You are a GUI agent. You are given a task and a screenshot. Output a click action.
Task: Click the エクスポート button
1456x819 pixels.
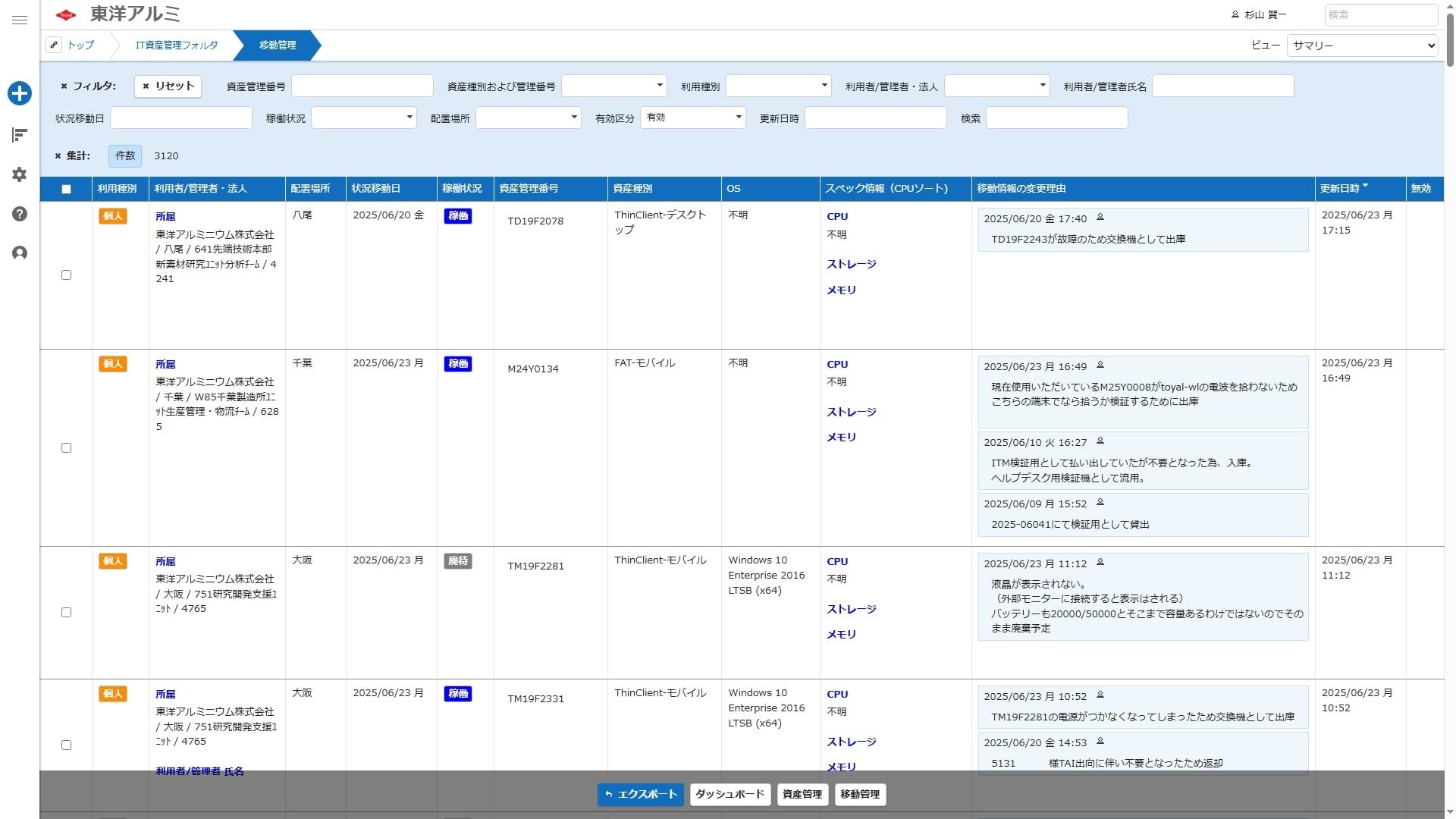click(x=641, y=795)
